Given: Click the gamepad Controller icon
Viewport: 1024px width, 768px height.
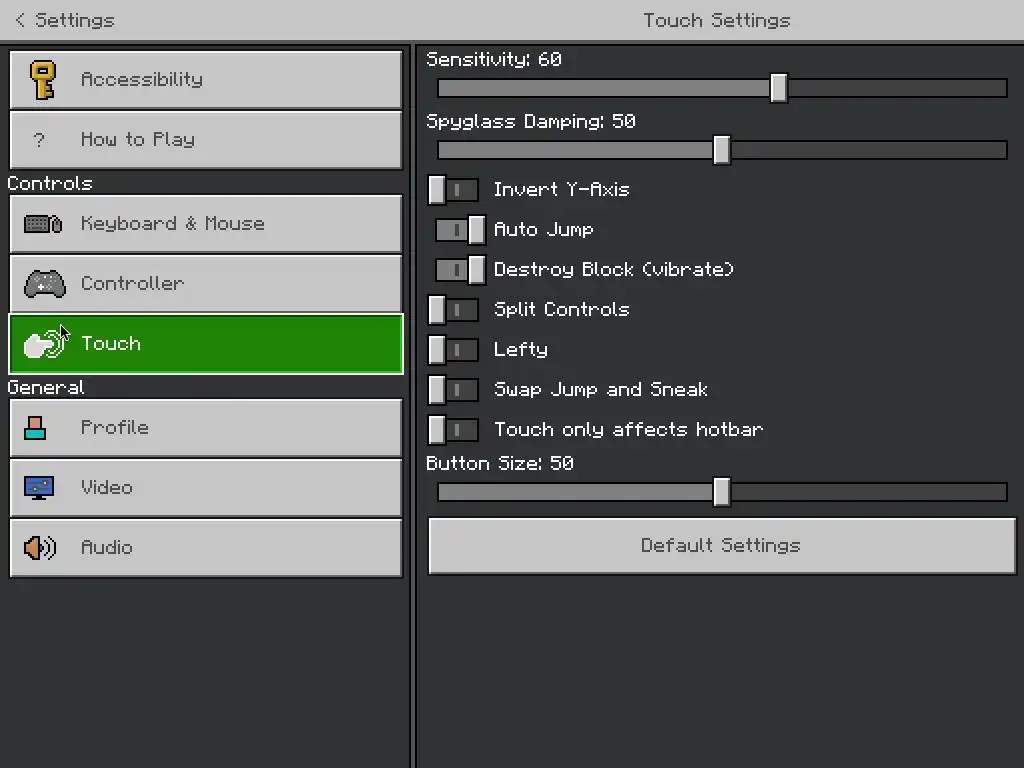Looking at the screenshot, I should click(44, 284).
